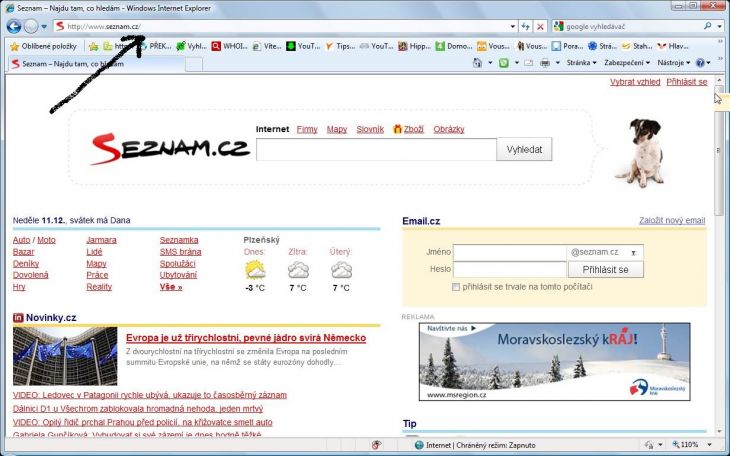The width and height of the screenshot is (730, 456).
Task: Click the Seznam search input field
Action: 376,150
